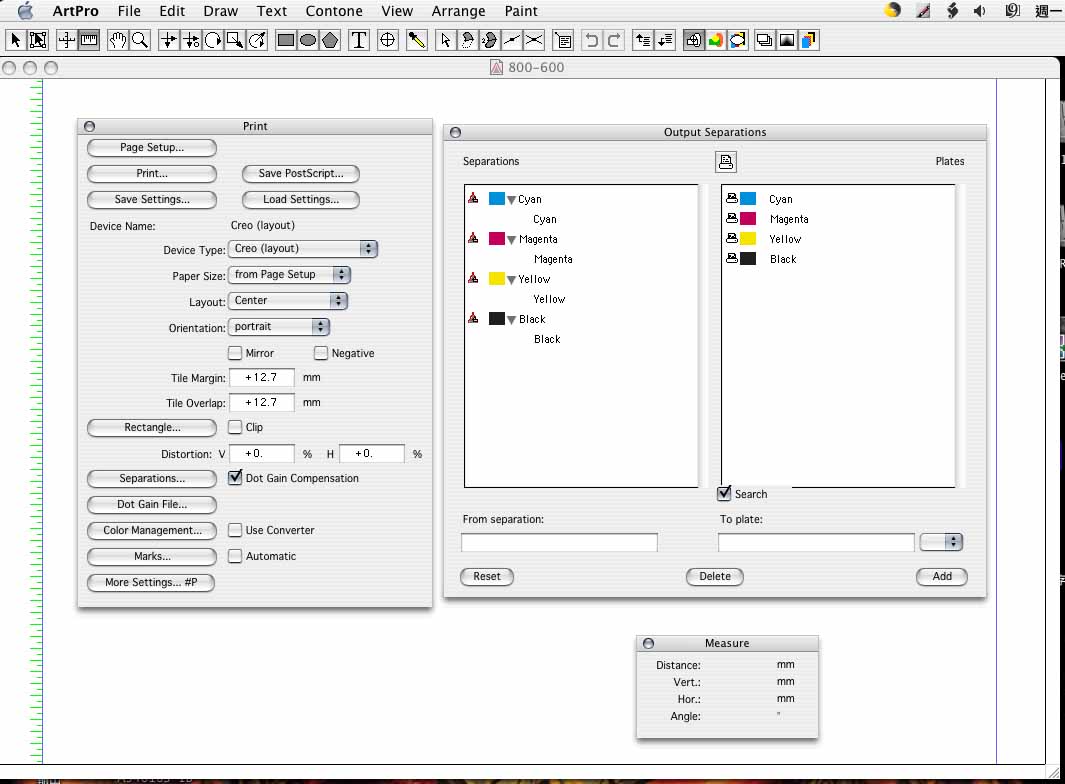Open the Orientation dropdown
The width and height of the screenshot is (1065, 784).
(x=279, y=327)
